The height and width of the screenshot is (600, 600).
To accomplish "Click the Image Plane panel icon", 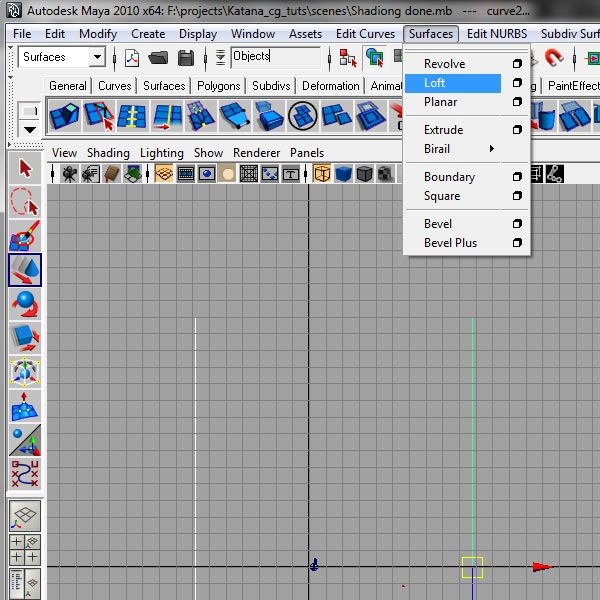I will click(x=133, y=174).
